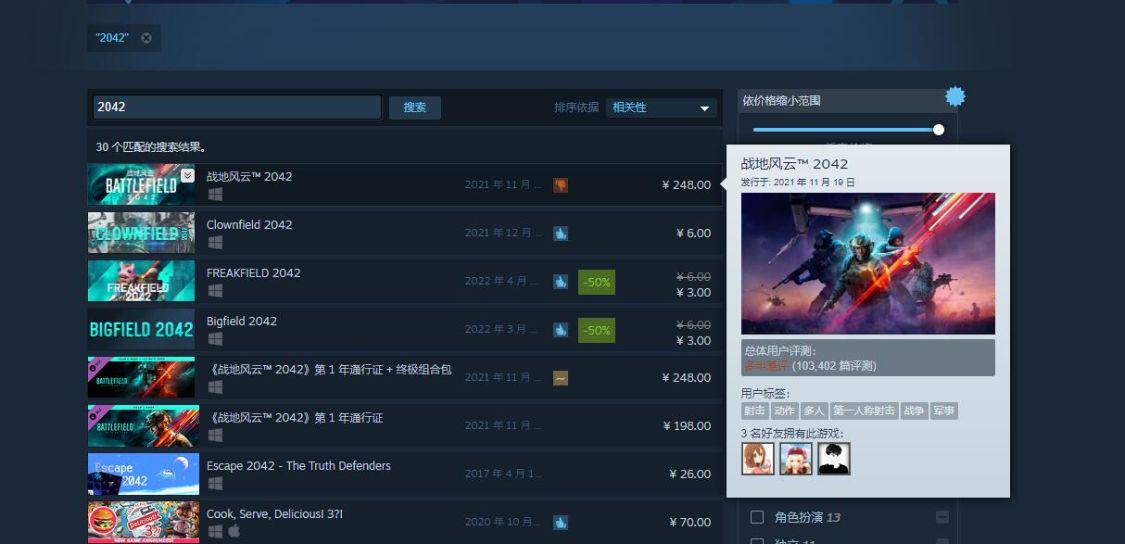Click the ¥ 6.00 price of Clownfield 2042
Viewport: 1125px width, 544px height.
point(693,233)
